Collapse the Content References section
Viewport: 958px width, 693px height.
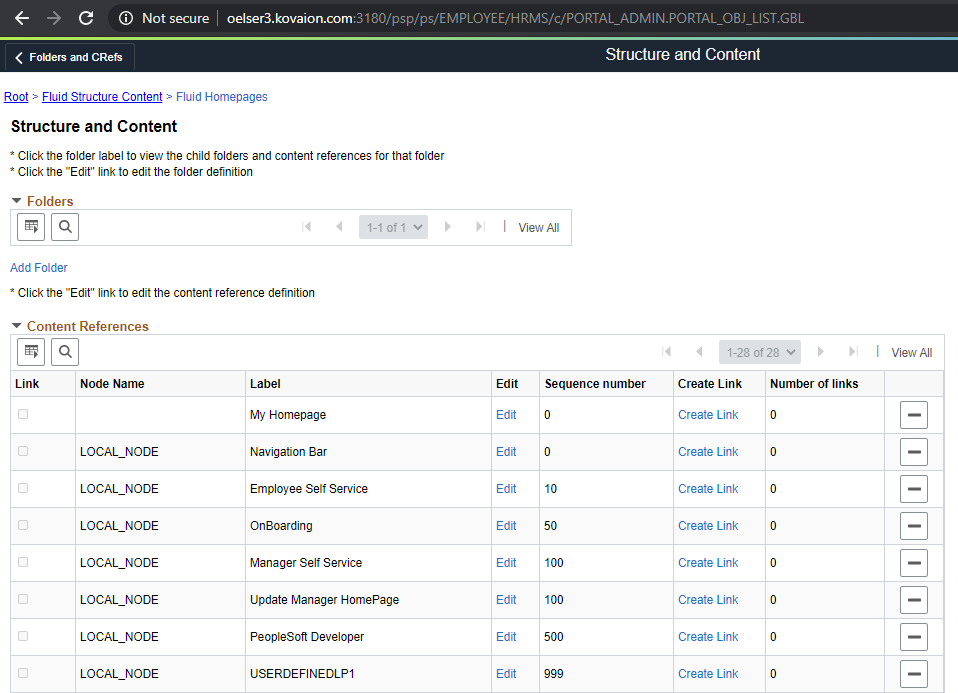(16, 326)
